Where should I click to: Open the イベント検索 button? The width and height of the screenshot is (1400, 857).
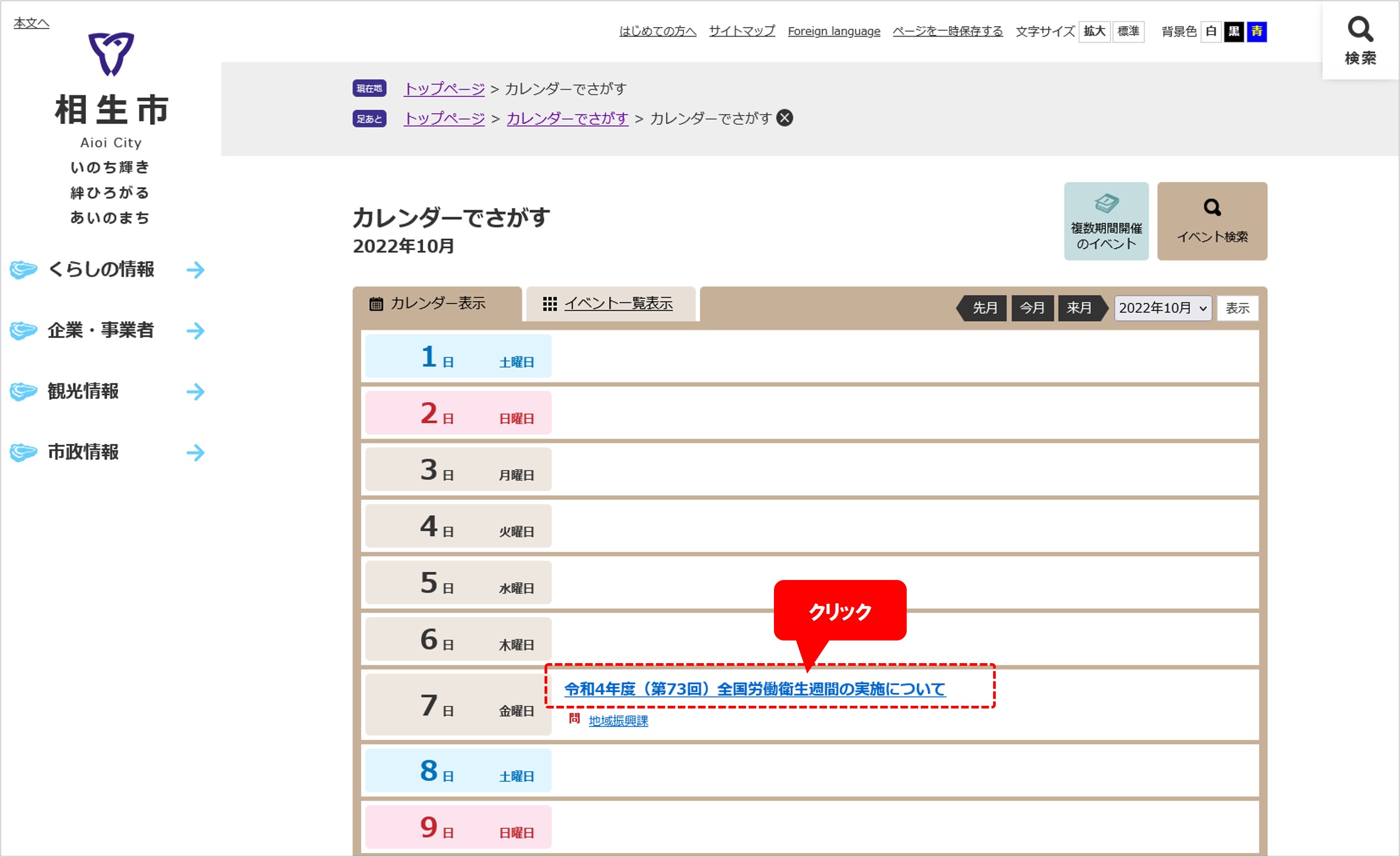1212,221
